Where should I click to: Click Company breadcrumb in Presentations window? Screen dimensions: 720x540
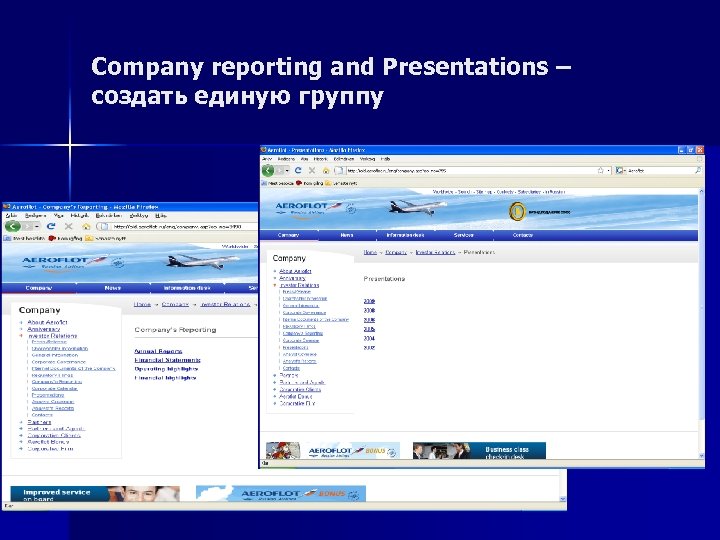click(x=396, y=252)
